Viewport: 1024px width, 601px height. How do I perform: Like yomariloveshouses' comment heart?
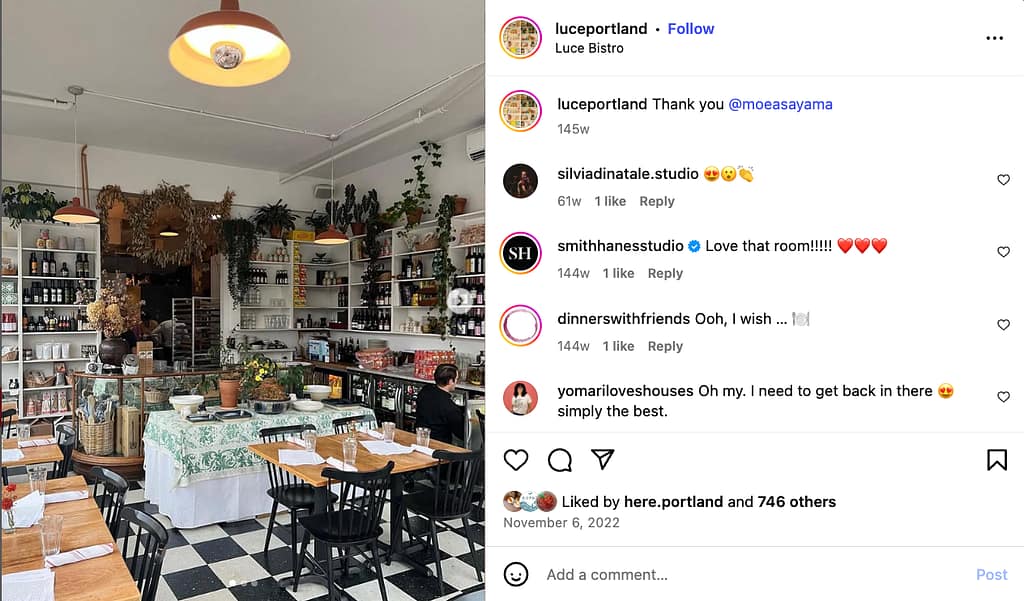[x=1003, y=397]
